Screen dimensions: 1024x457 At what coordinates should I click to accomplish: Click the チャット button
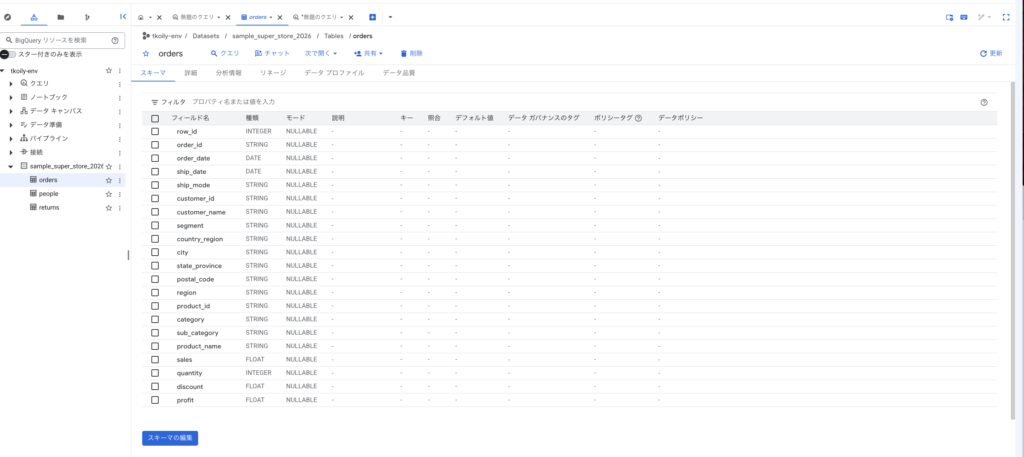coord(272,54)
